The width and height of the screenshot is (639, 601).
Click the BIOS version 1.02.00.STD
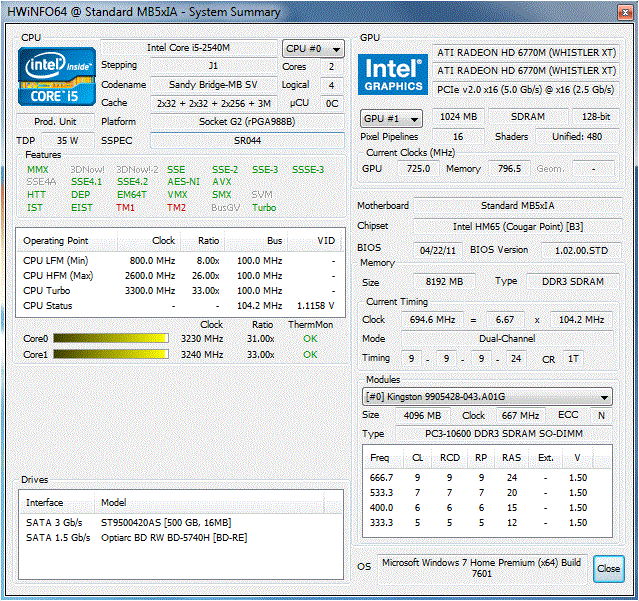pos(581,250)
